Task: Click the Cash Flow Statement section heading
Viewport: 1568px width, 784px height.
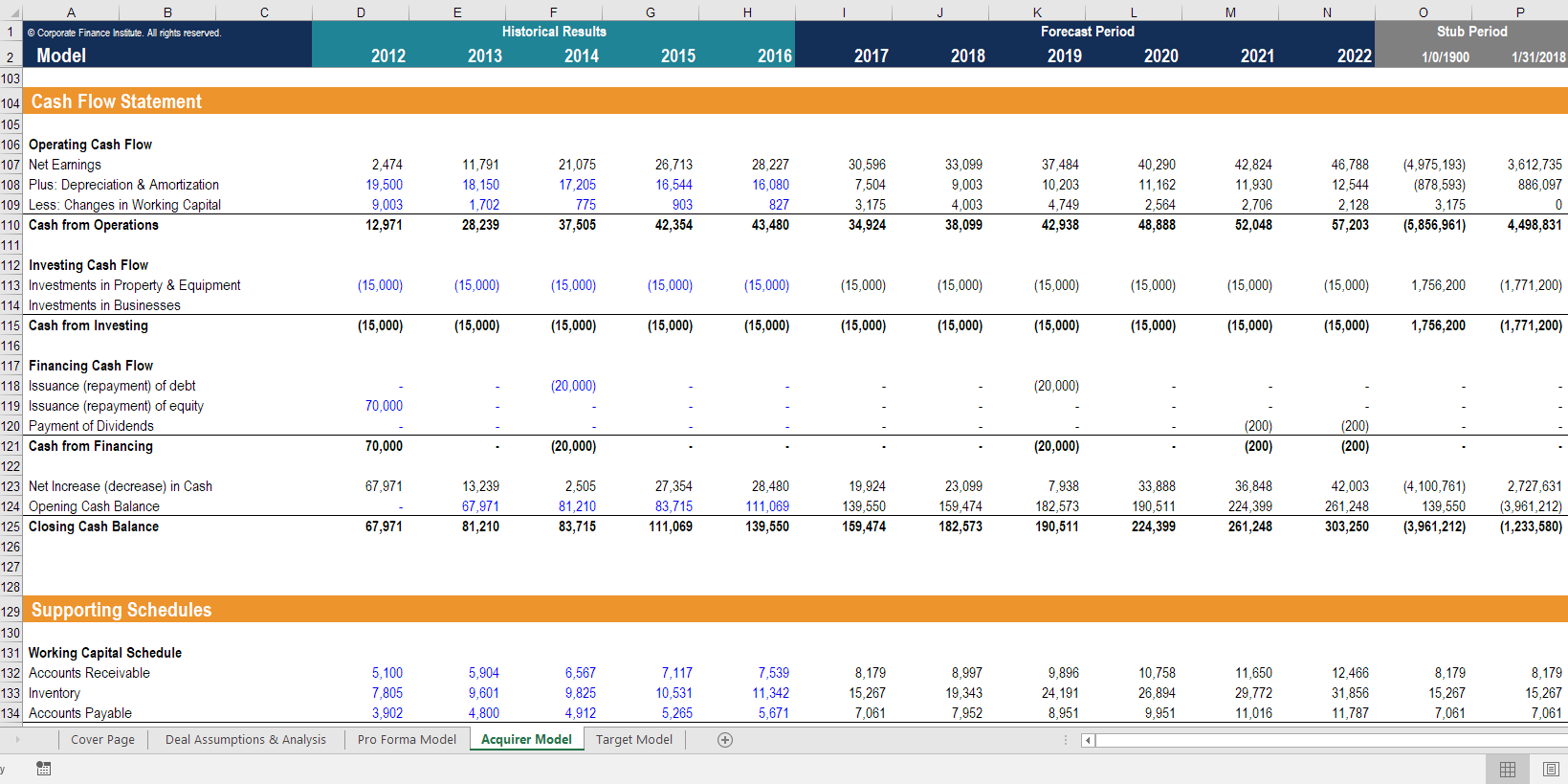Action: (117, 101)
